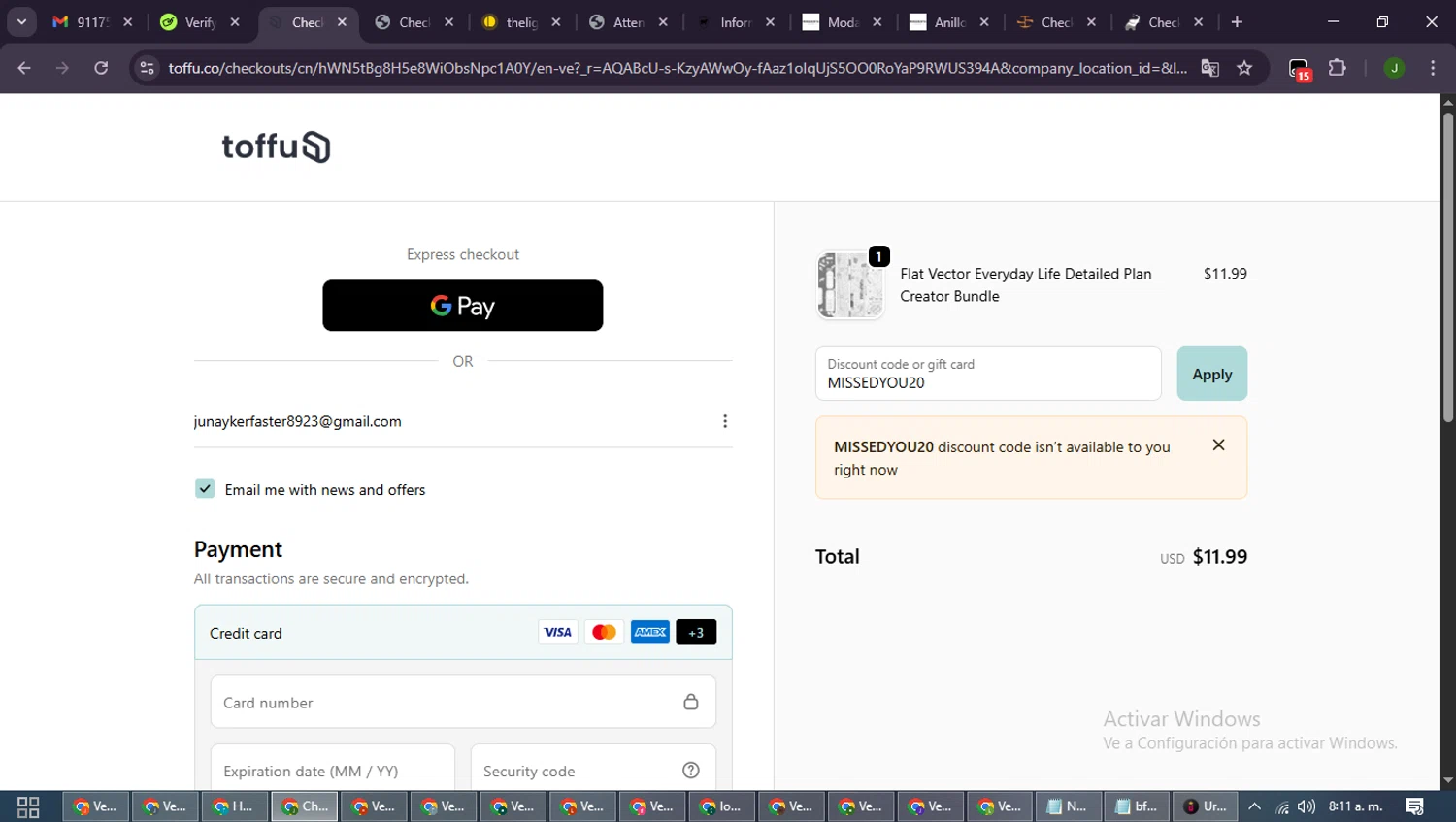Translate this page icon
This screenshot has width=1456, height=822.
click(1209, 68)
